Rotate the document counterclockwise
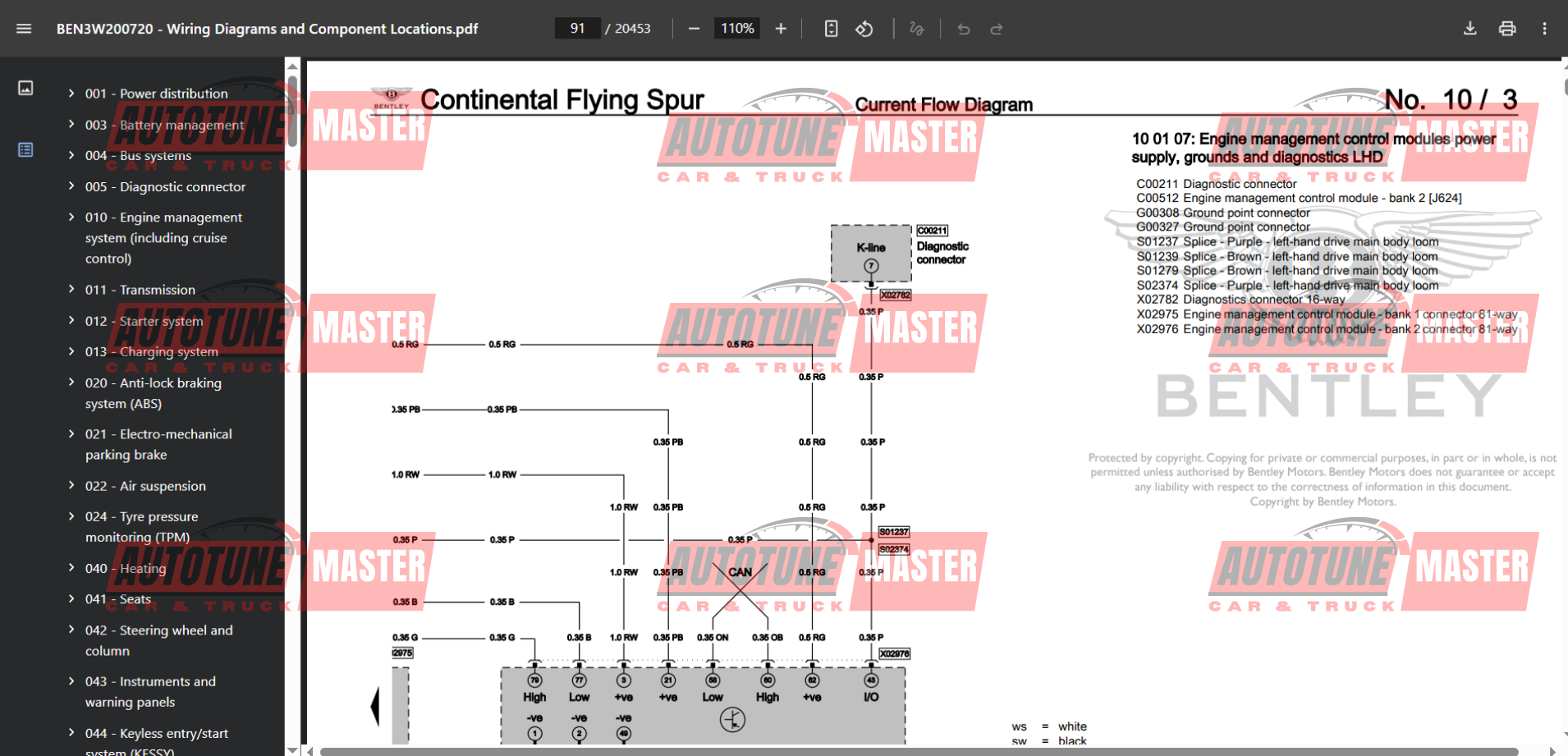 point(864,29)
